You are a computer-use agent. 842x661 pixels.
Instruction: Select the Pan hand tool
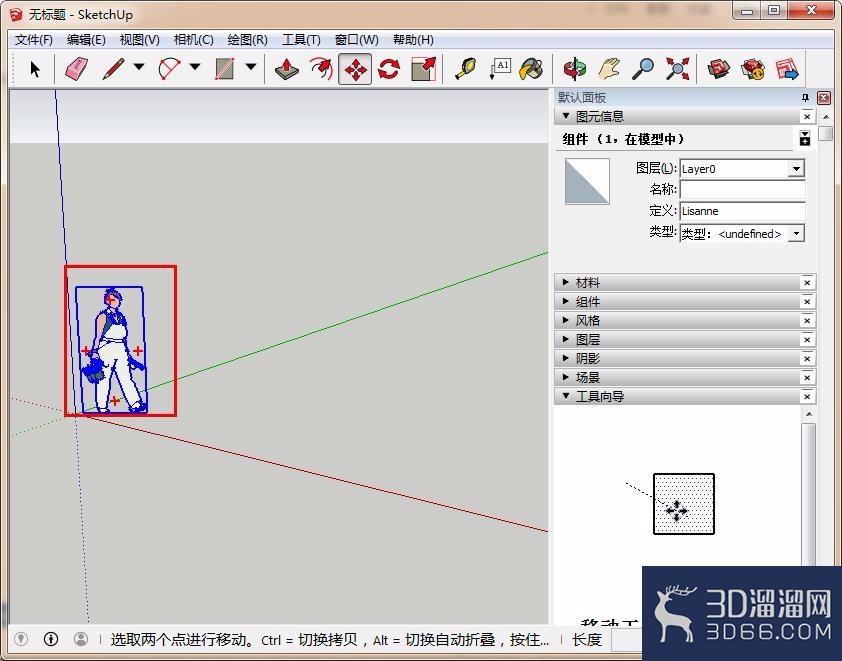(609, 69)
